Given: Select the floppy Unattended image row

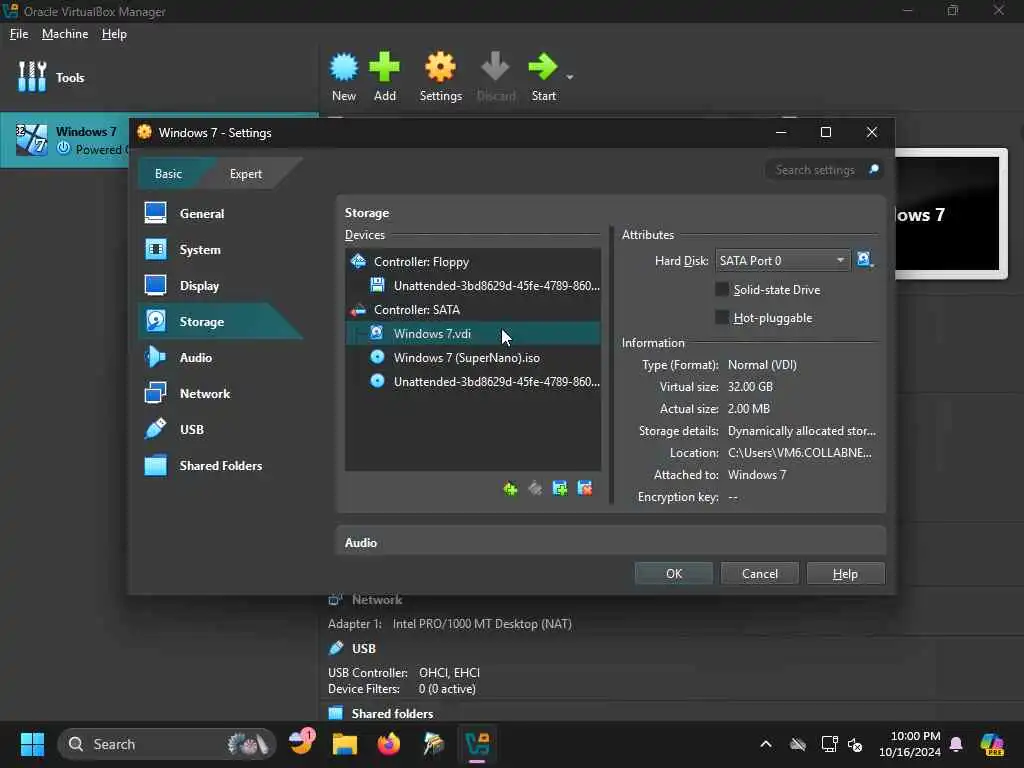Looking at the screenshot, I should pyautogui.click(x=473, y=285).
